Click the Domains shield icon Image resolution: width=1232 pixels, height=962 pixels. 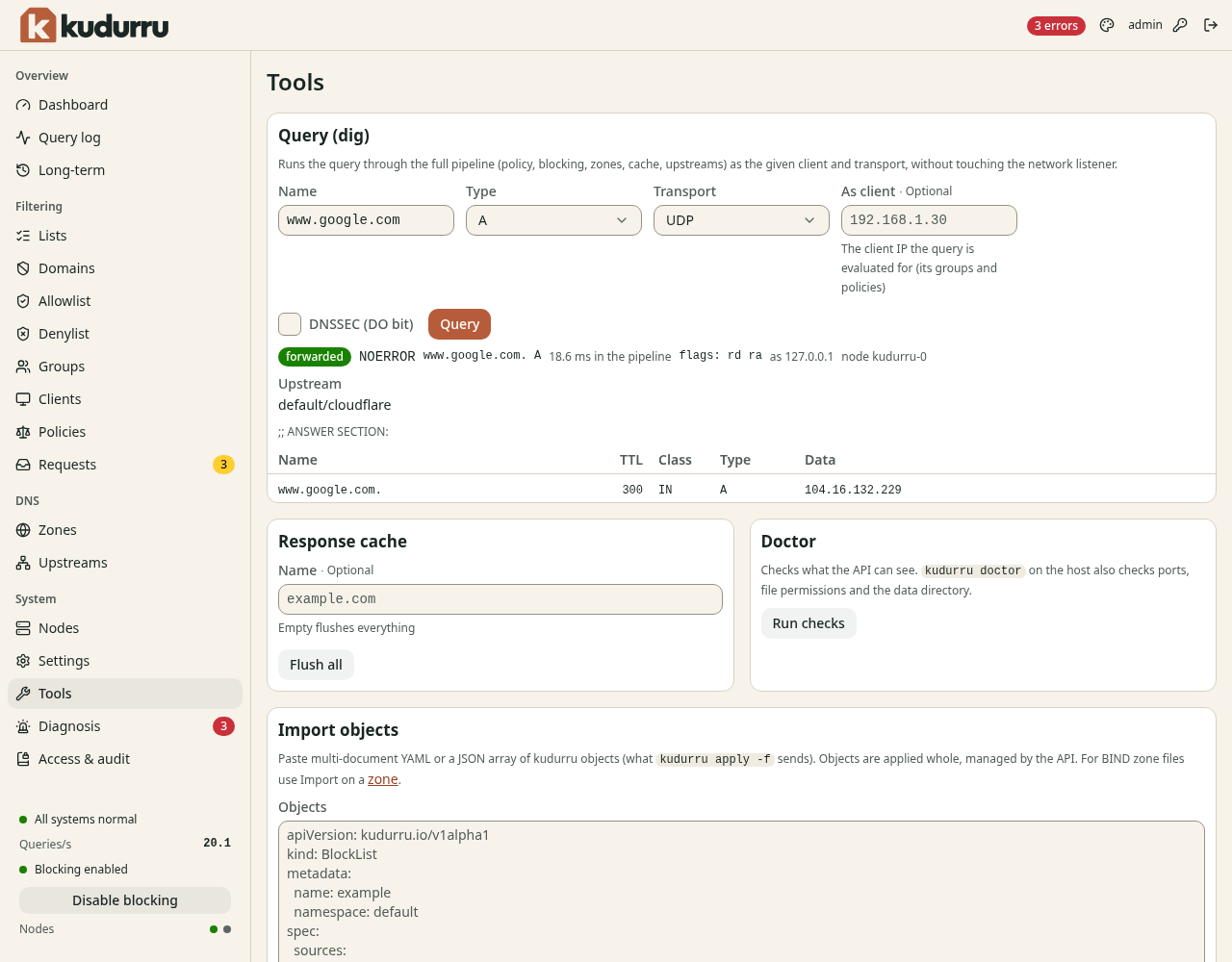coord(23,268)
